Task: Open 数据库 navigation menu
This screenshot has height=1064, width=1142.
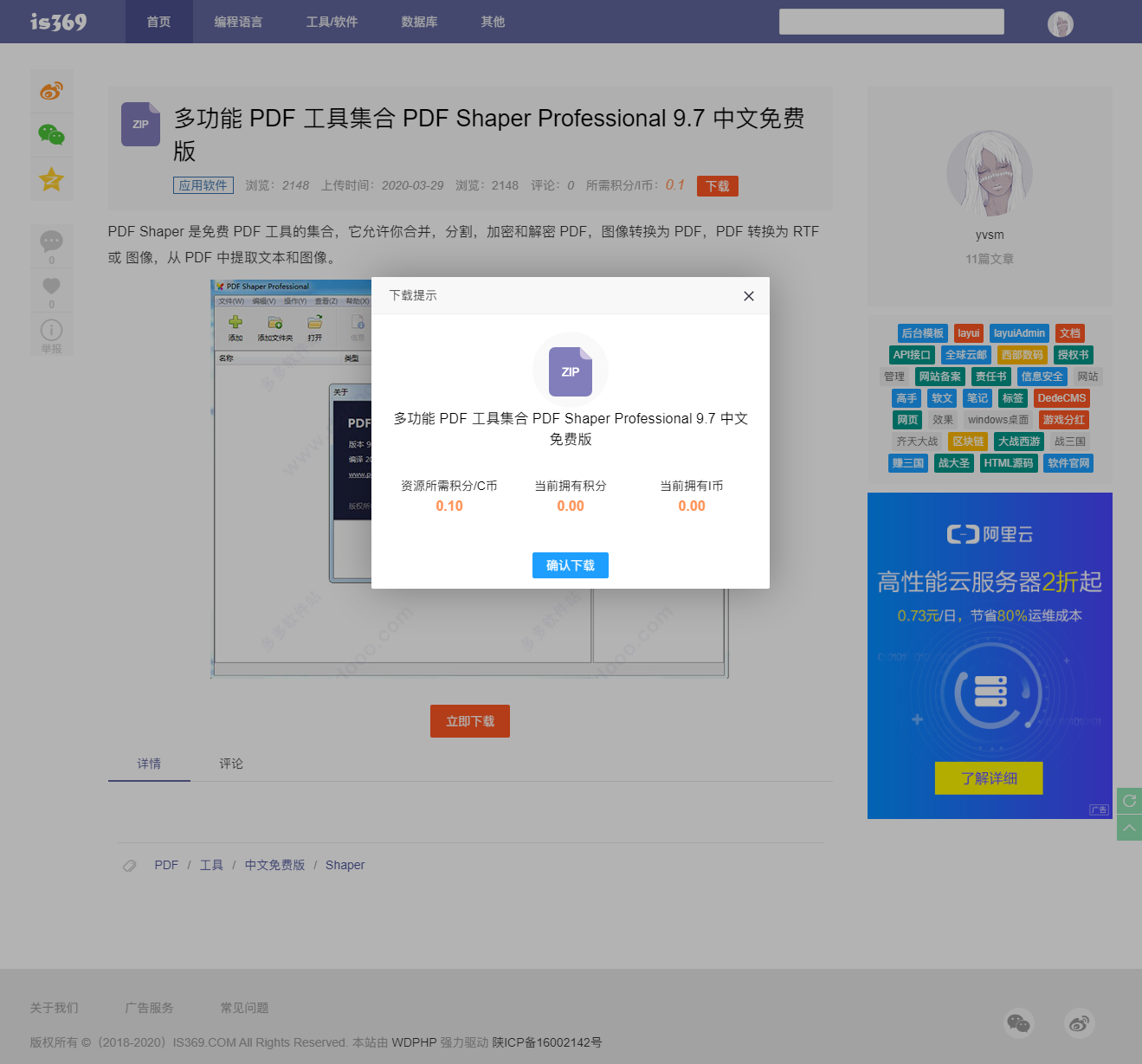Action: [x=419, y=22]
